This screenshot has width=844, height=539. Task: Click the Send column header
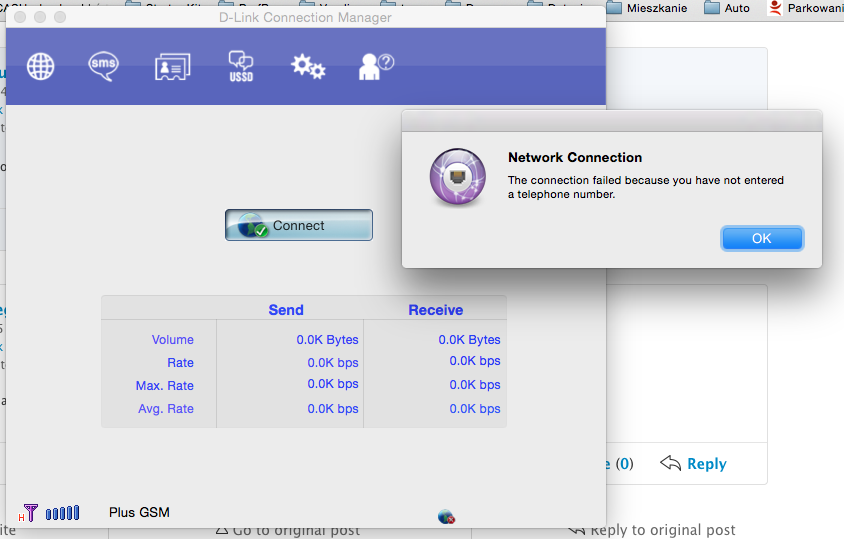(x=286, y=310)
